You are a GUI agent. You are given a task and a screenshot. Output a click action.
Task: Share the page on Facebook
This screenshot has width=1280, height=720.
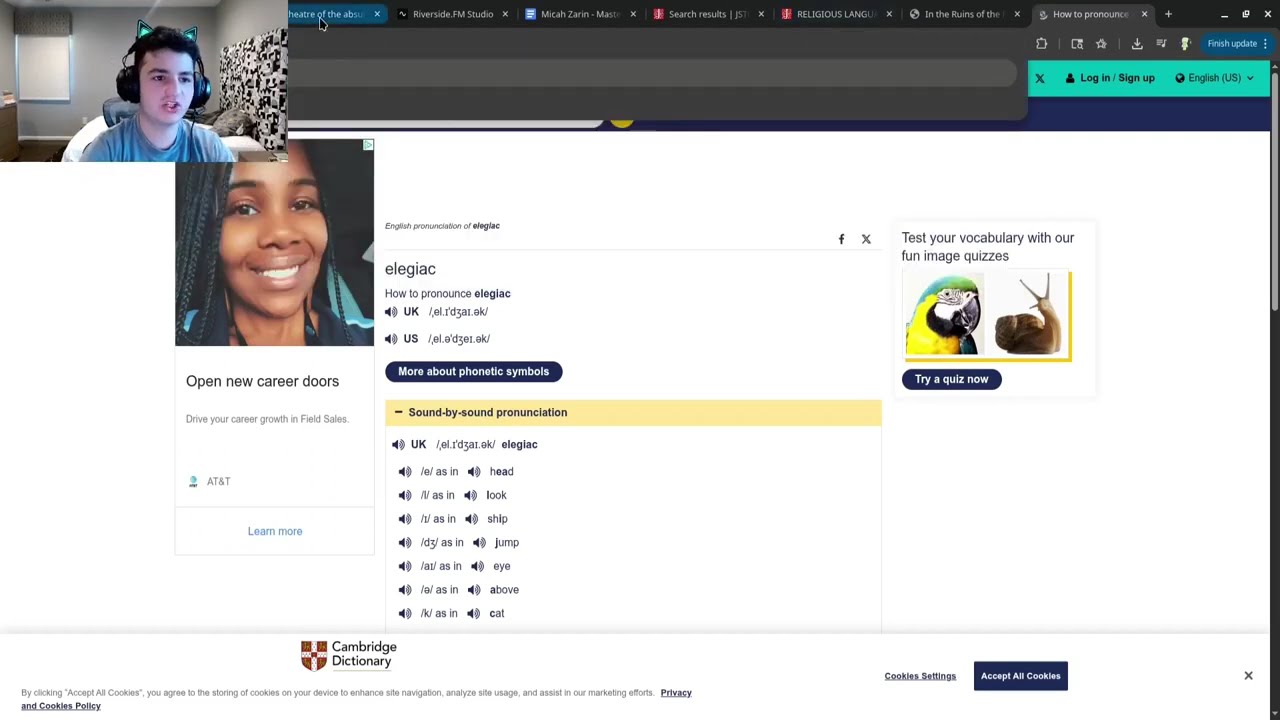841,239
